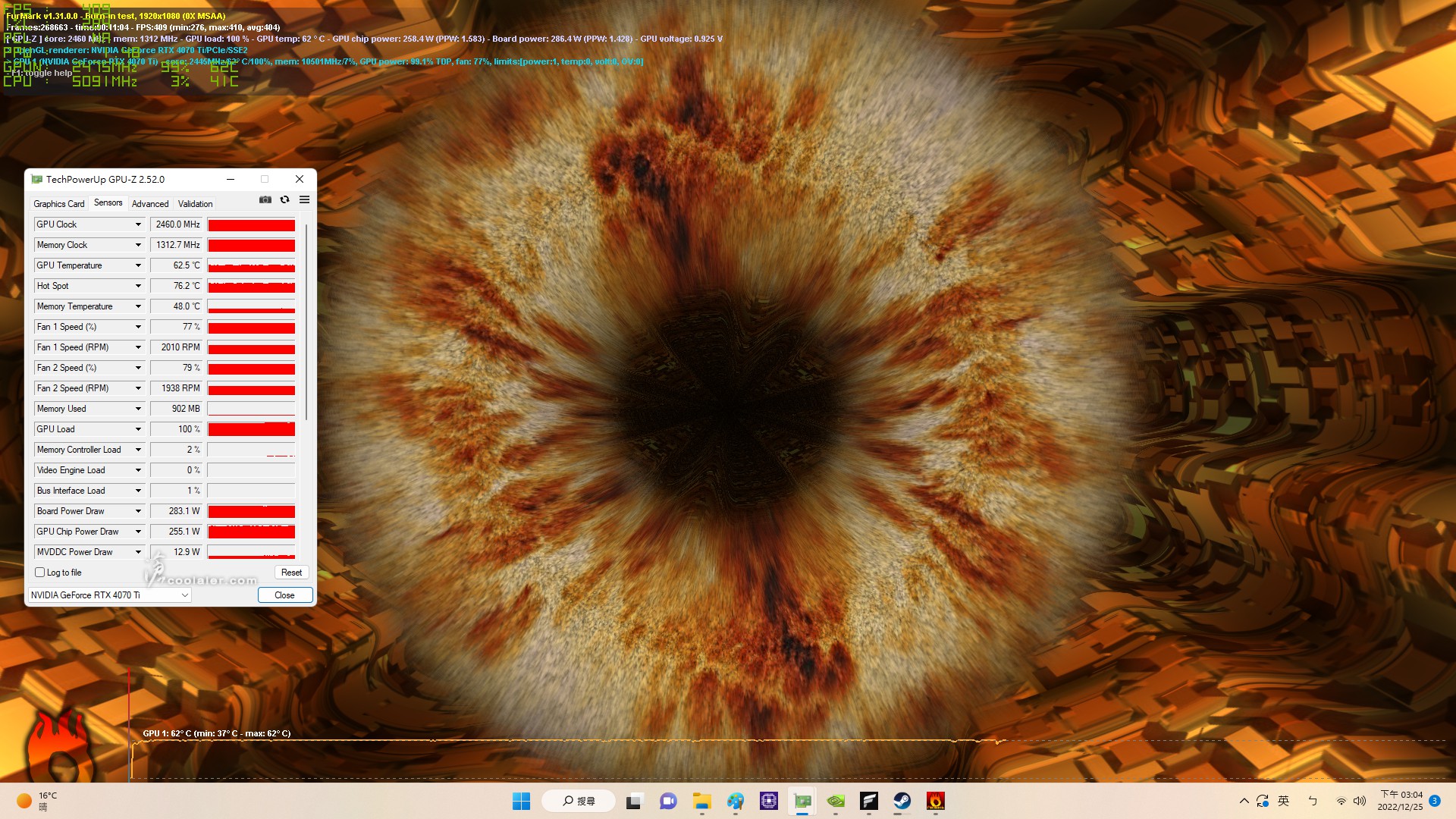Expand the GPU Temperature sensor dropdown
1456x819 pixels.
pos(138,265)
